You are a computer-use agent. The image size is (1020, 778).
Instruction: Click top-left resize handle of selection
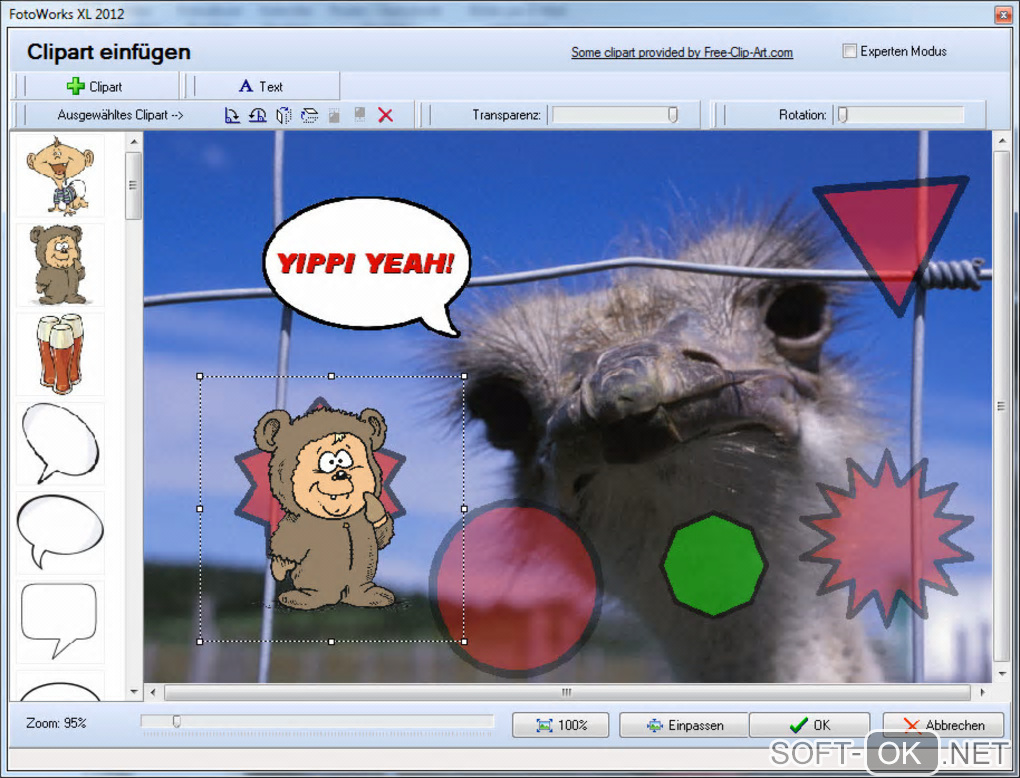tap(200, 376)
